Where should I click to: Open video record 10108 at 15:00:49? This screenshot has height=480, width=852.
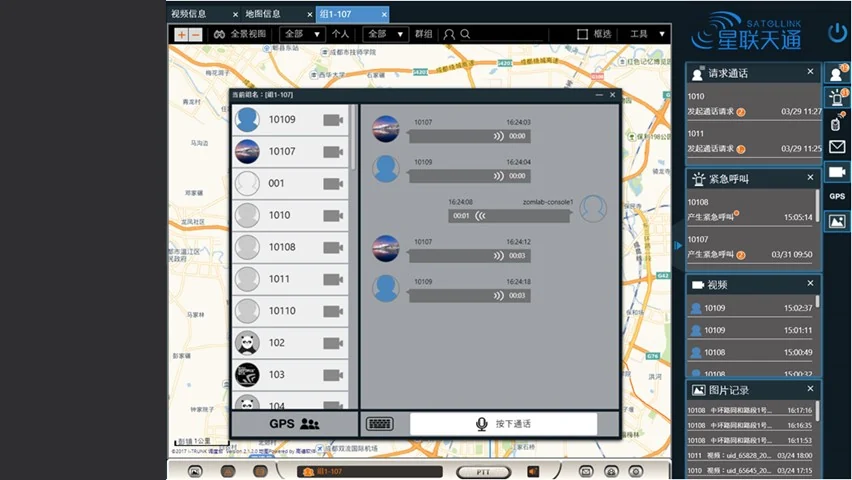point(750,352)
